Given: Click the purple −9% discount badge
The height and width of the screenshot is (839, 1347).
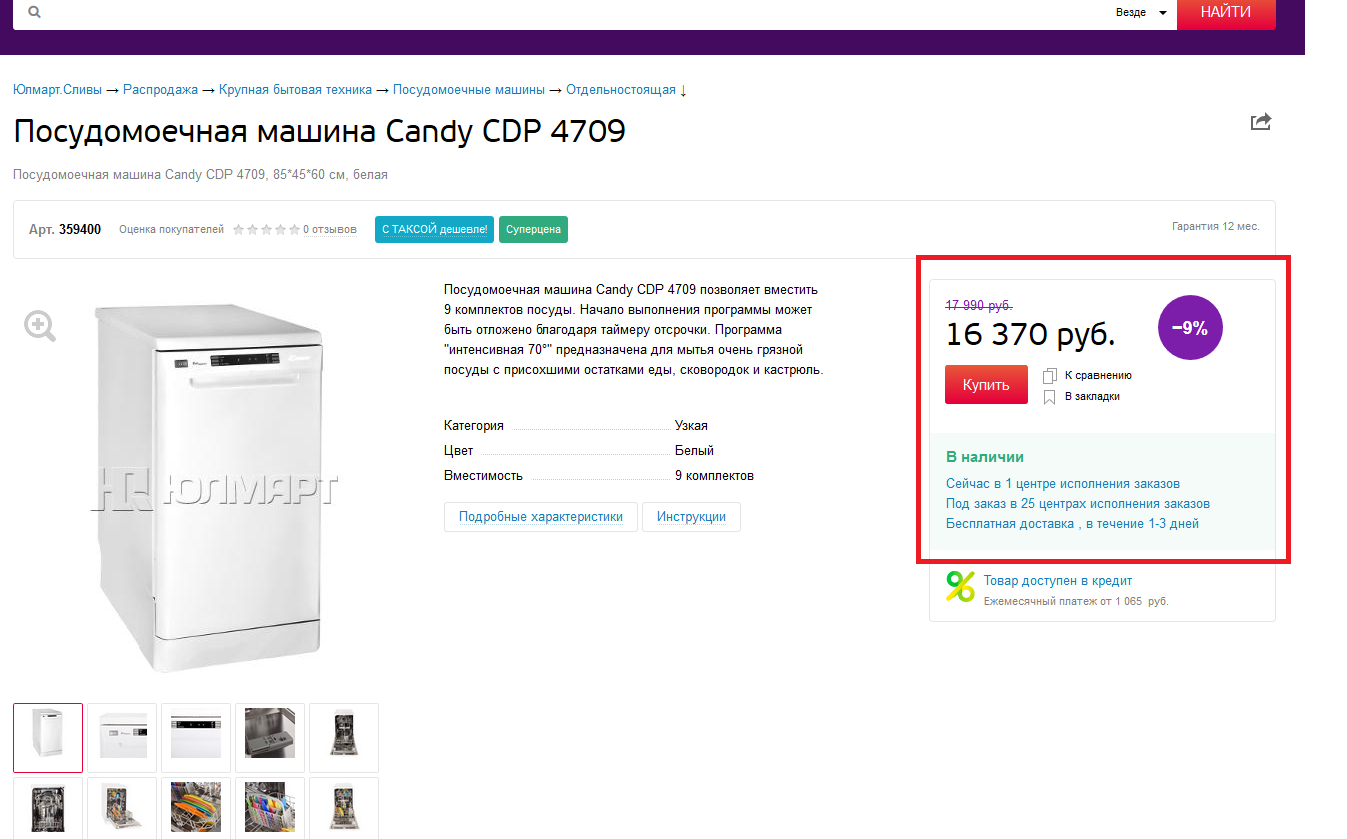Looking at the screenshot, I should (x=1190, y=327).
